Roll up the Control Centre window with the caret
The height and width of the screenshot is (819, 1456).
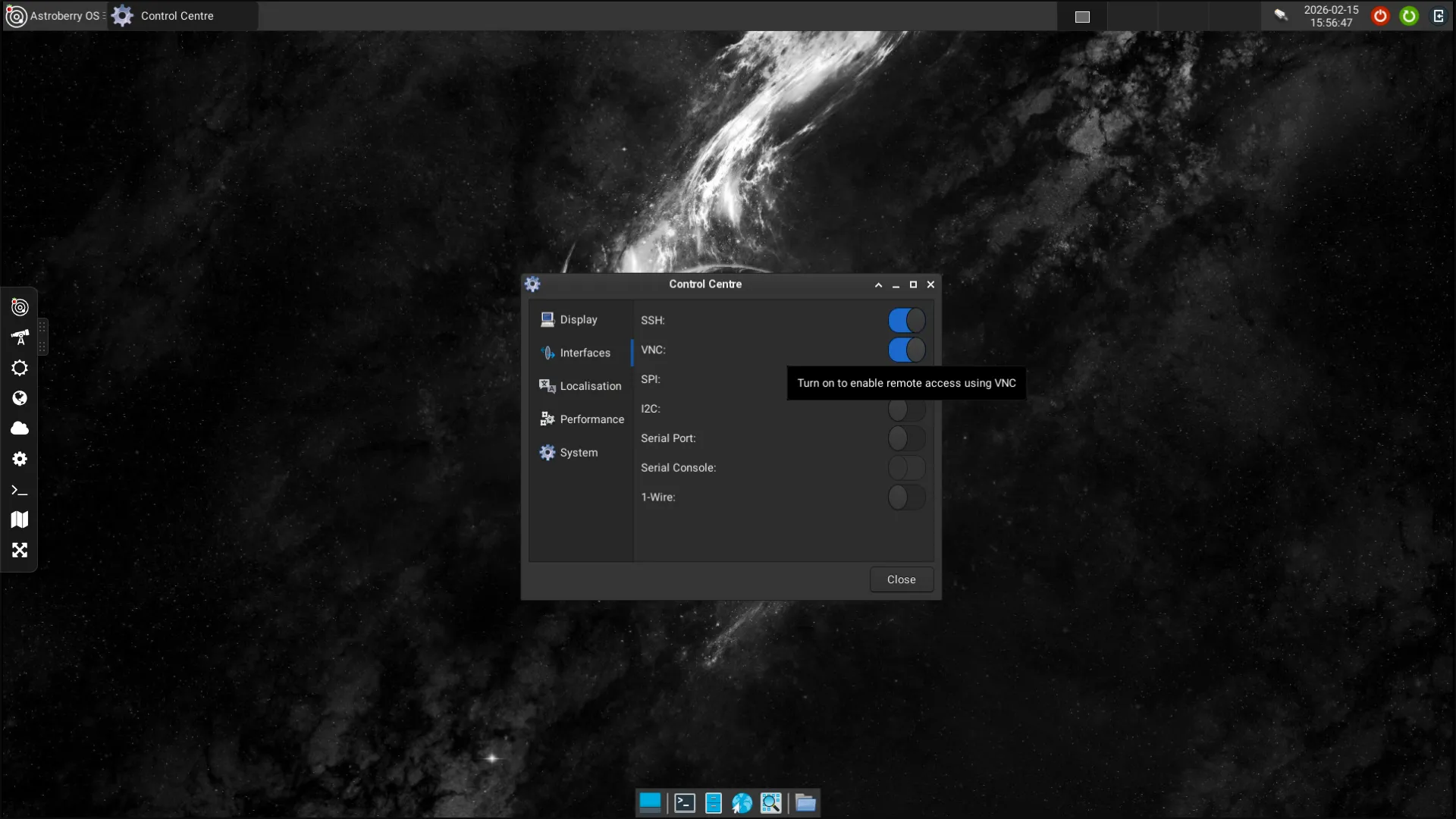click(878, 284)
